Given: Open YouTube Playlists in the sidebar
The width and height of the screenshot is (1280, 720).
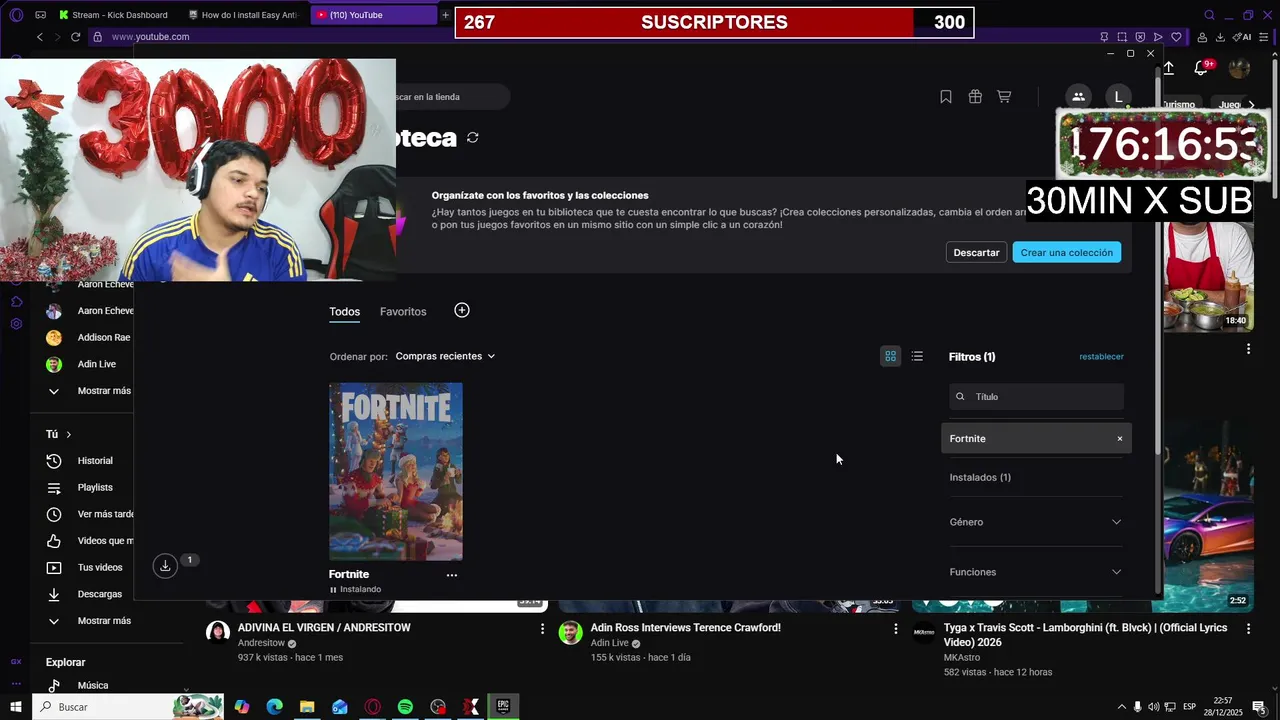Looking at the screenshot, I should 95,488.
